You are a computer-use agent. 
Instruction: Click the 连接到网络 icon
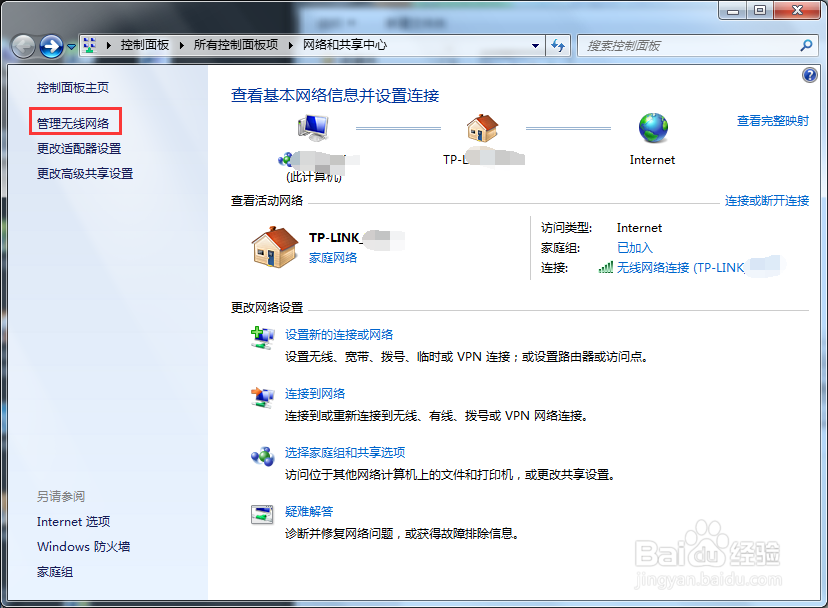(262, 397)
